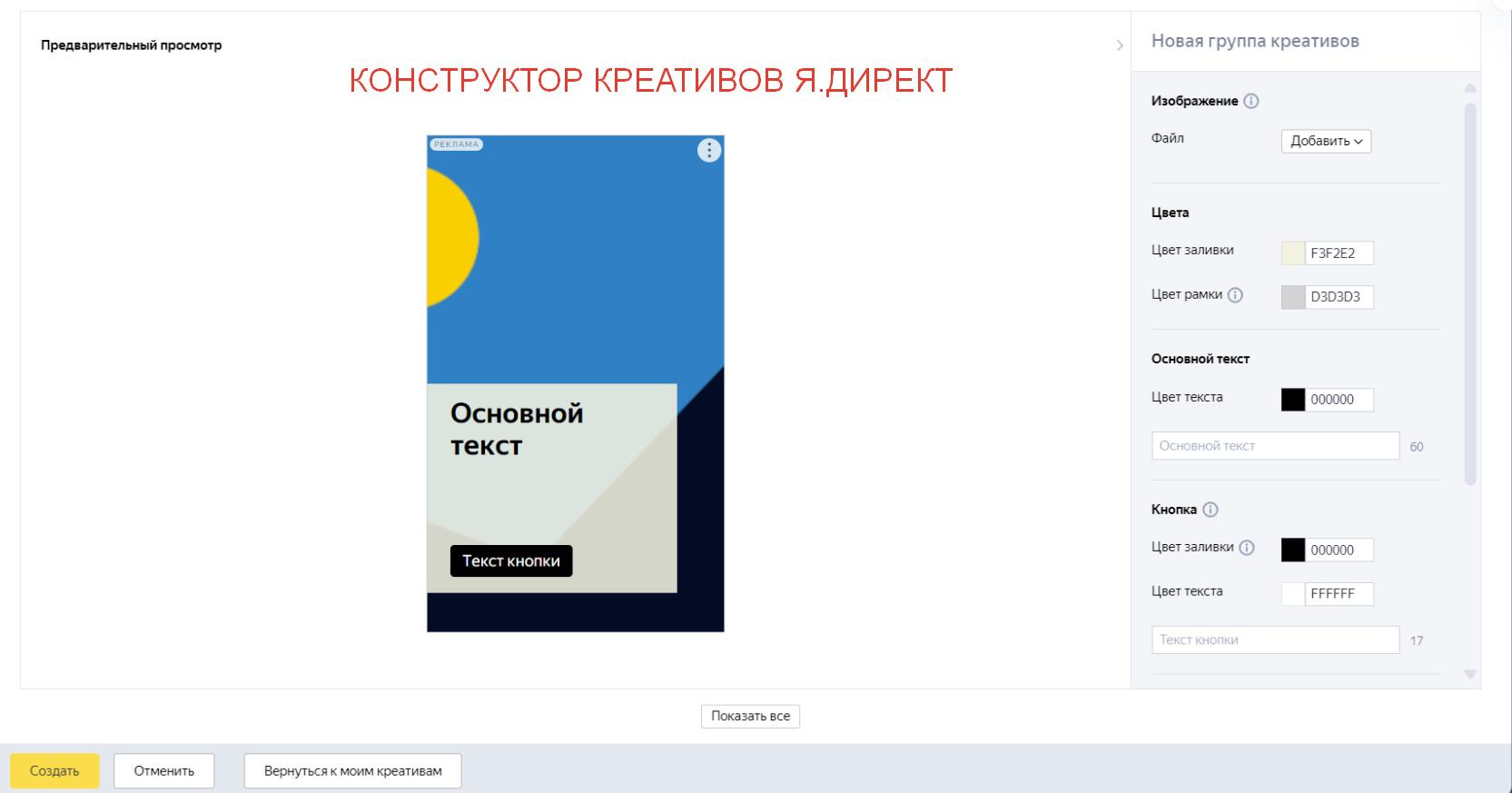Viewport: 1512px width, 793px height.
Task: Edit the FFFFFF button text color field
Action: (x=1339, y=594)
